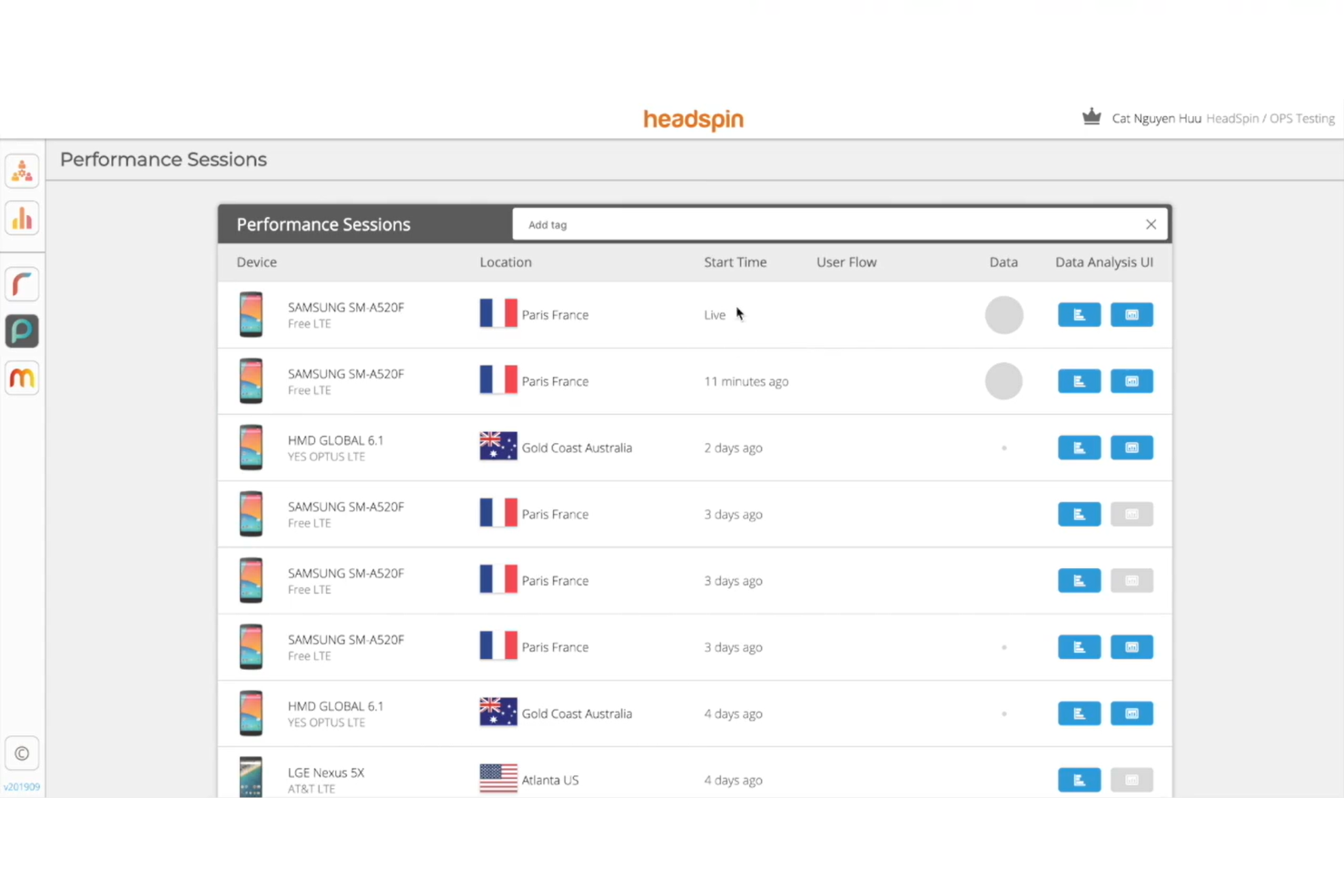
Task: Open the bar chart analytics sidebar icon
Action: click(x=22, y=218)
